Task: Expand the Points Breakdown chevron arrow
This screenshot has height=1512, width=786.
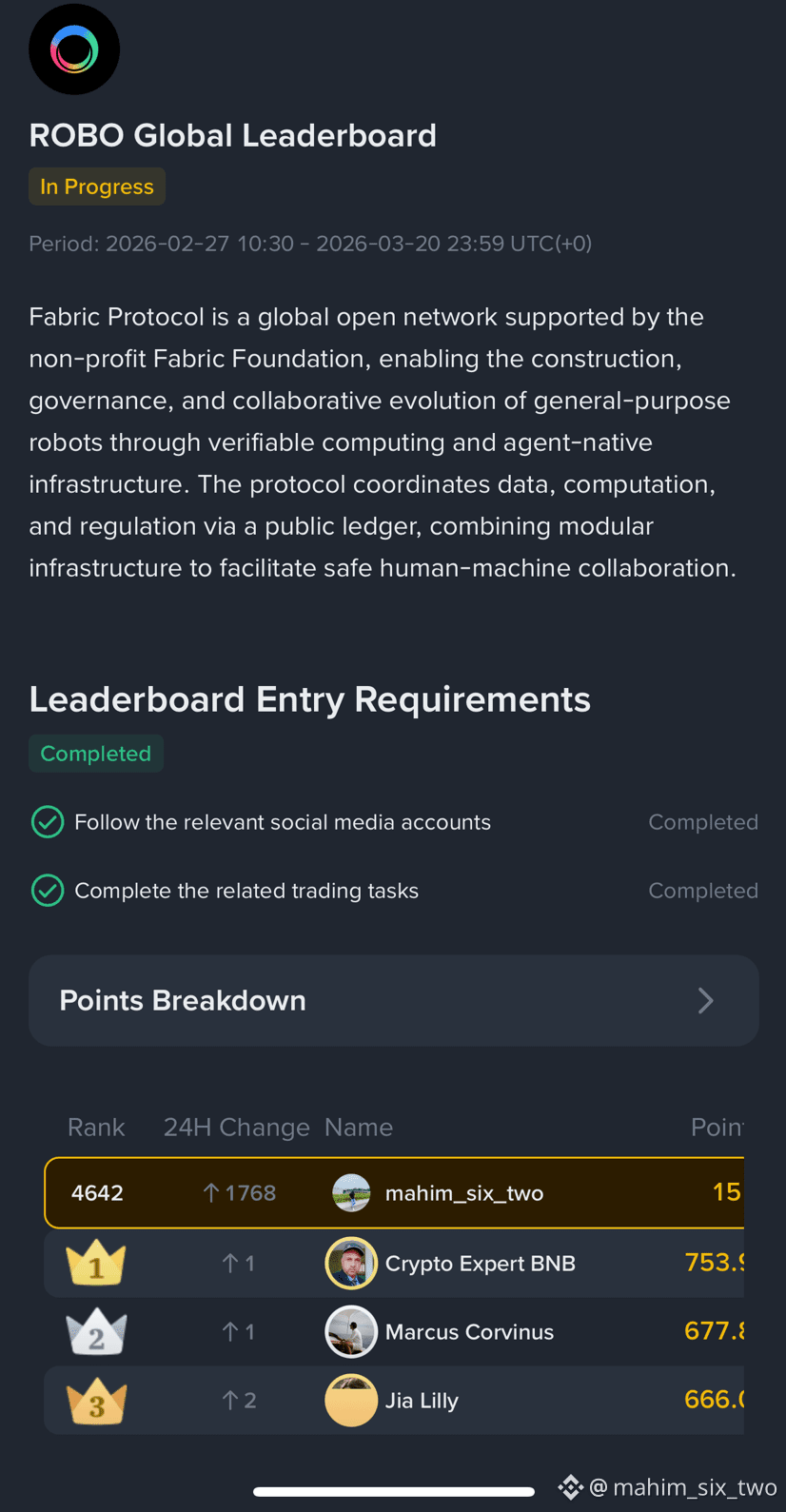Action: (x=705, y=1000)
